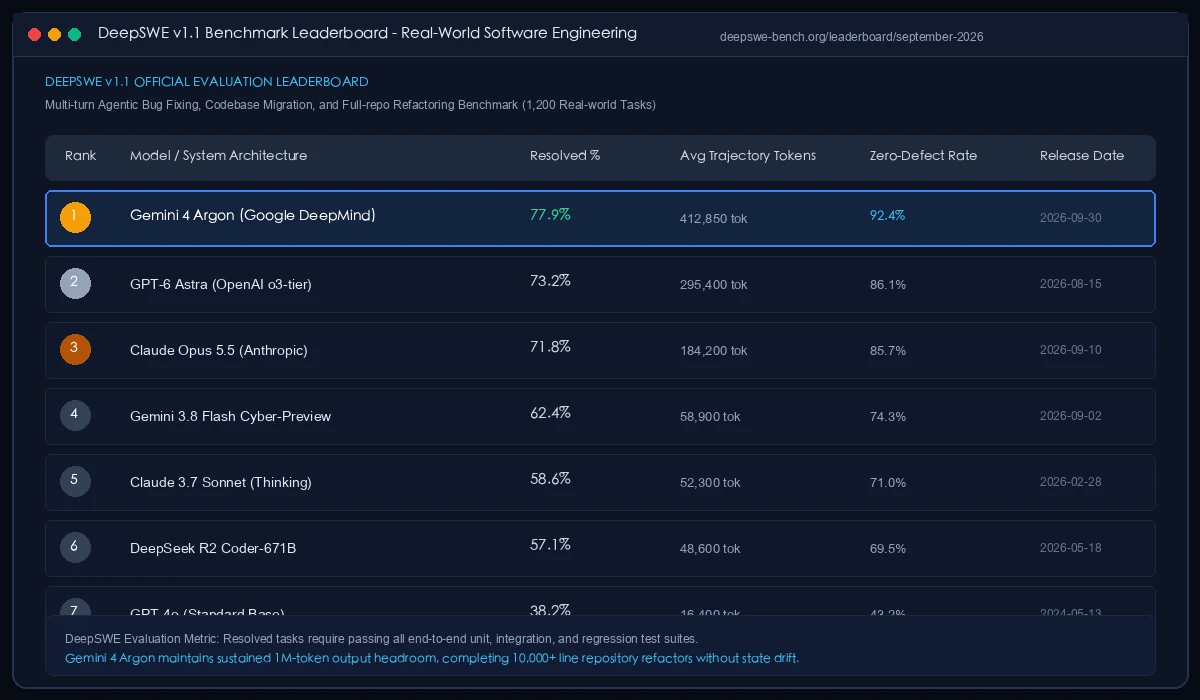Click the 71.8% resolved score

click(550, 347)
